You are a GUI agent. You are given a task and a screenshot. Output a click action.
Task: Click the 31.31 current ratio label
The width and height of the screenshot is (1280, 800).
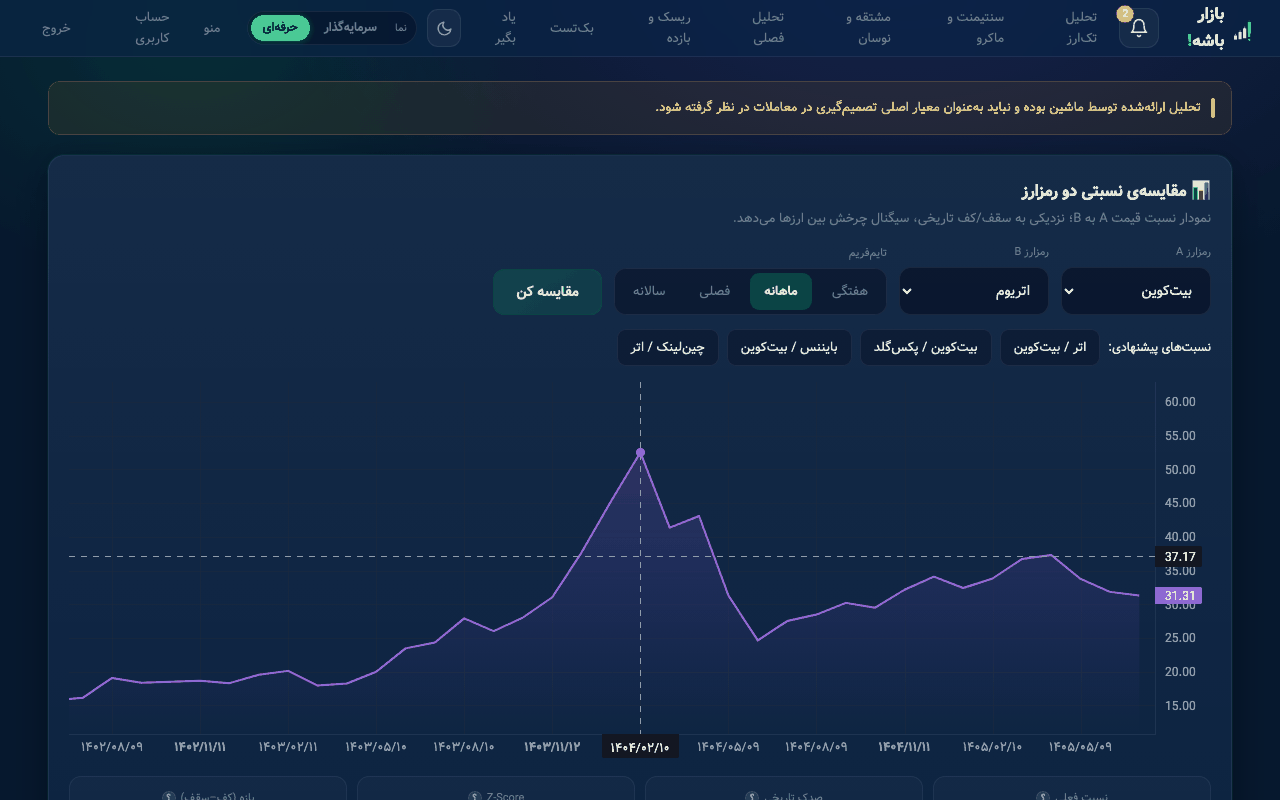click(x=1178, y=596)
